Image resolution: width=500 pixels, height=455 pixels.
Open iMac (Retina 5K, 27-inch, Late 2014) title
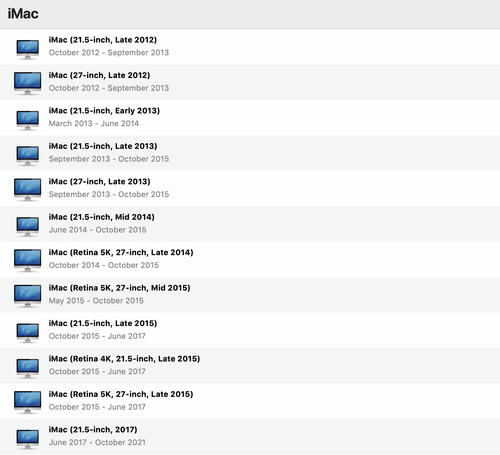point(121,253)
